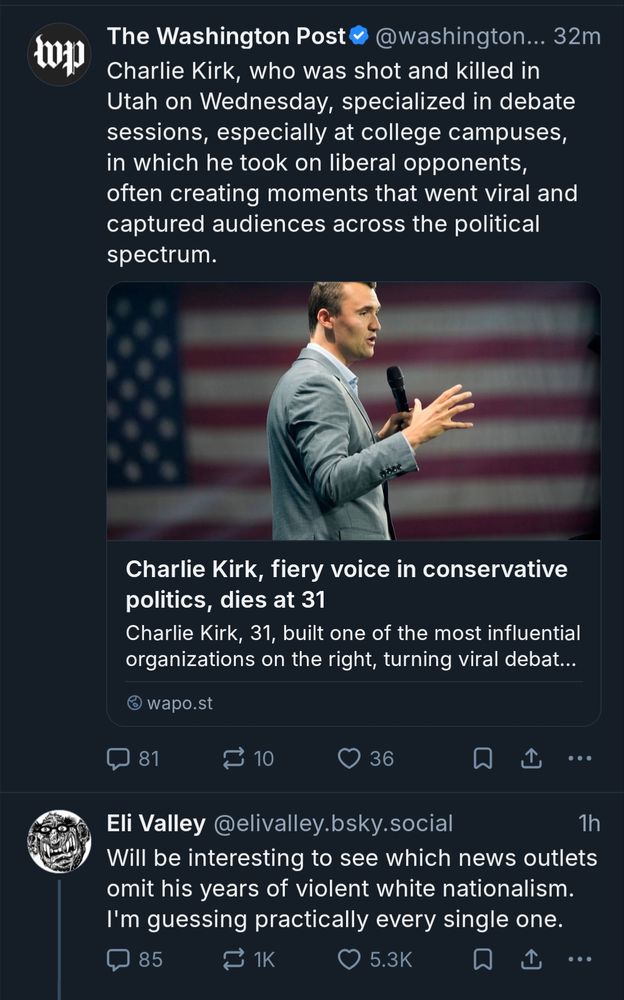Like the Washington Post's post

(x=347, y=758)
